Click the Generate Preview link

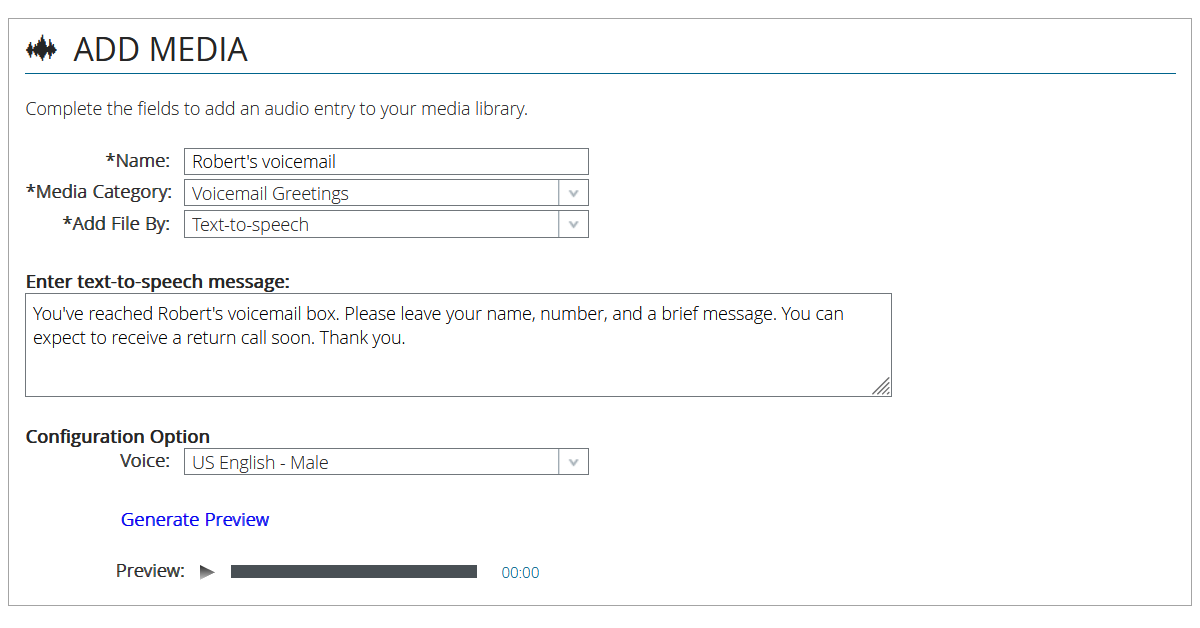point(194,519)
